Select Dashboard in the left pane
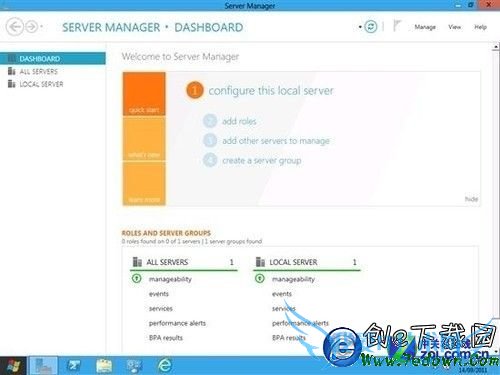This screenshot has height=375, width=500. pos(53,59)
